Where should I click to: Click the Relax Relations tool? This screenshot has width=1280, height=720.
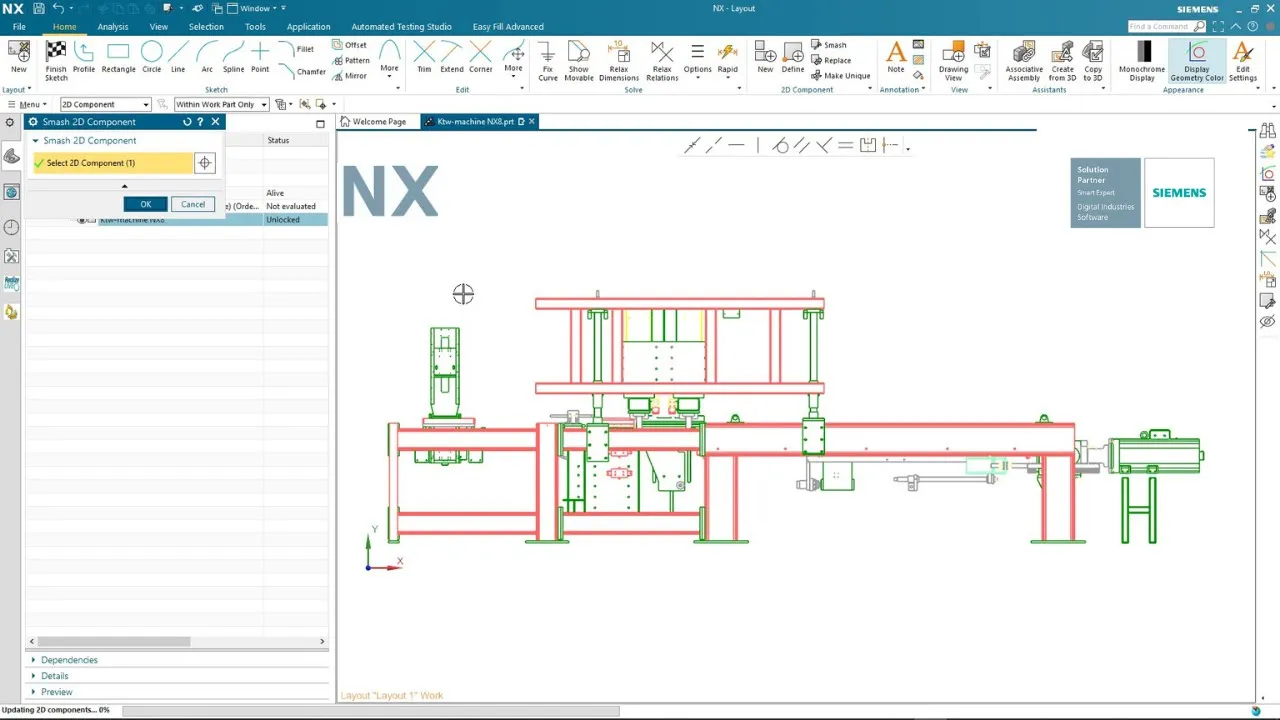coord(662,61)
